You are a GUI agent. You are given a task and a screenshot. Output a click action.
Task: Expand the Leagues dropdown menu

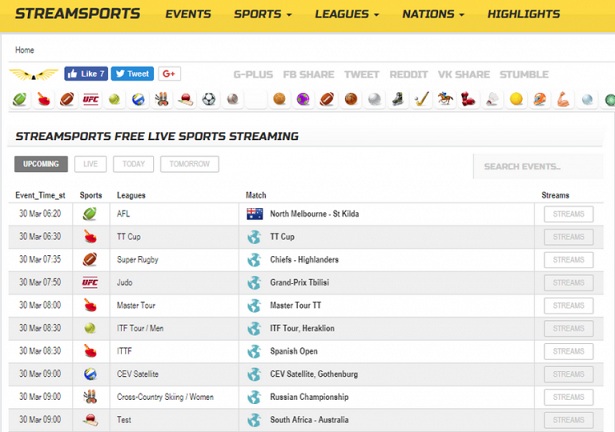pyautogui.click(x=347, y=14)
